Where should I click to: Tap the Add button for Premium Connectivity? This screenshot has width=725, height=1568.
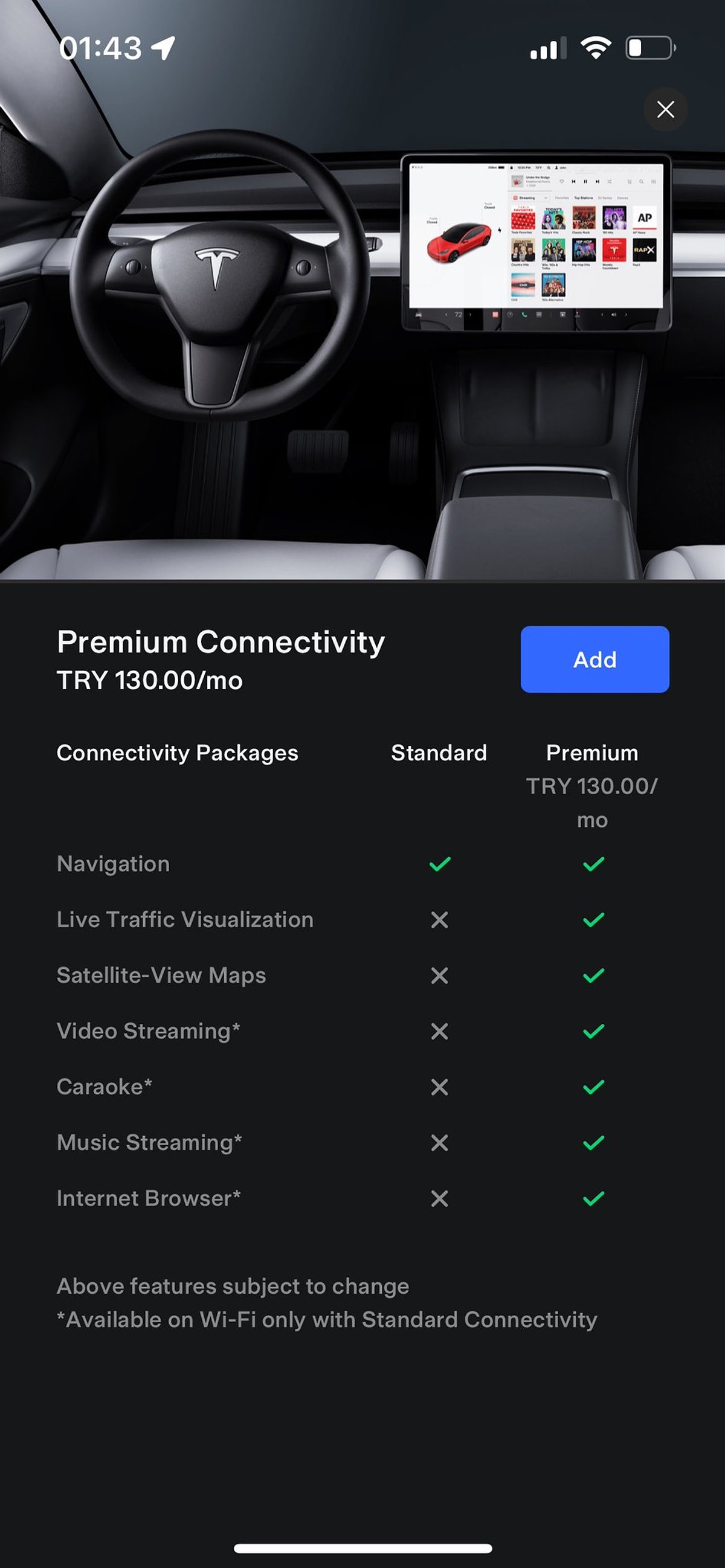[x=594, y=659]
